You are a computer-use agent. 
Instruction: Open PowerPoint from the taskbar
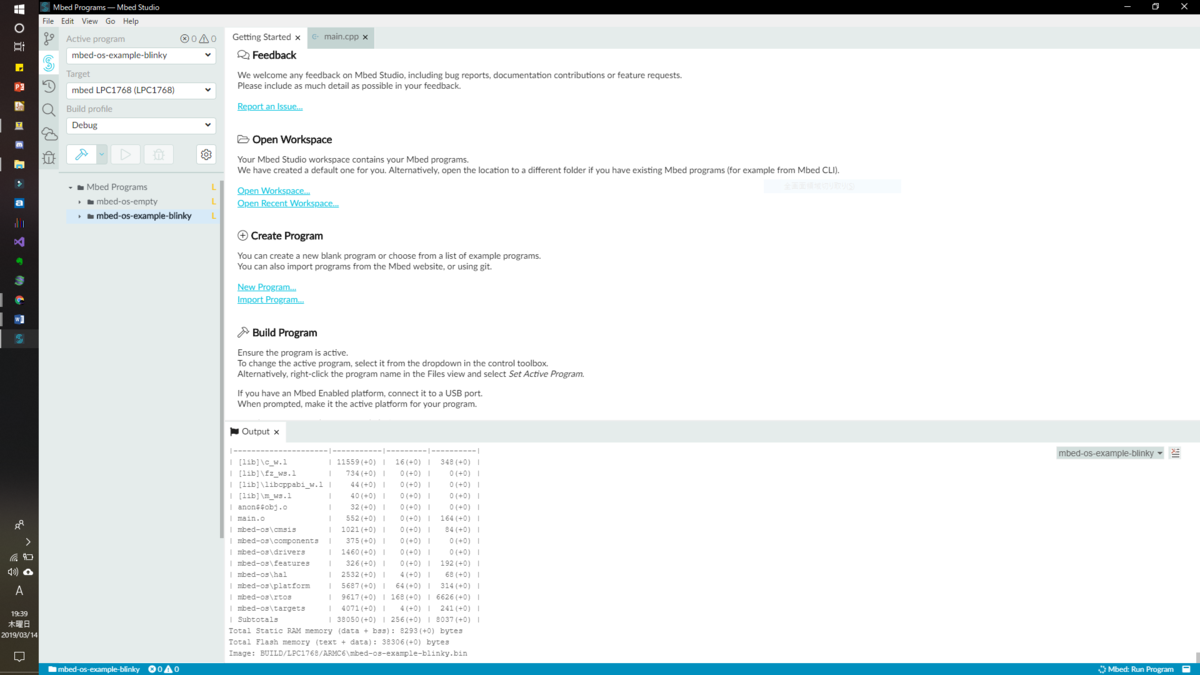click(19, 87)
